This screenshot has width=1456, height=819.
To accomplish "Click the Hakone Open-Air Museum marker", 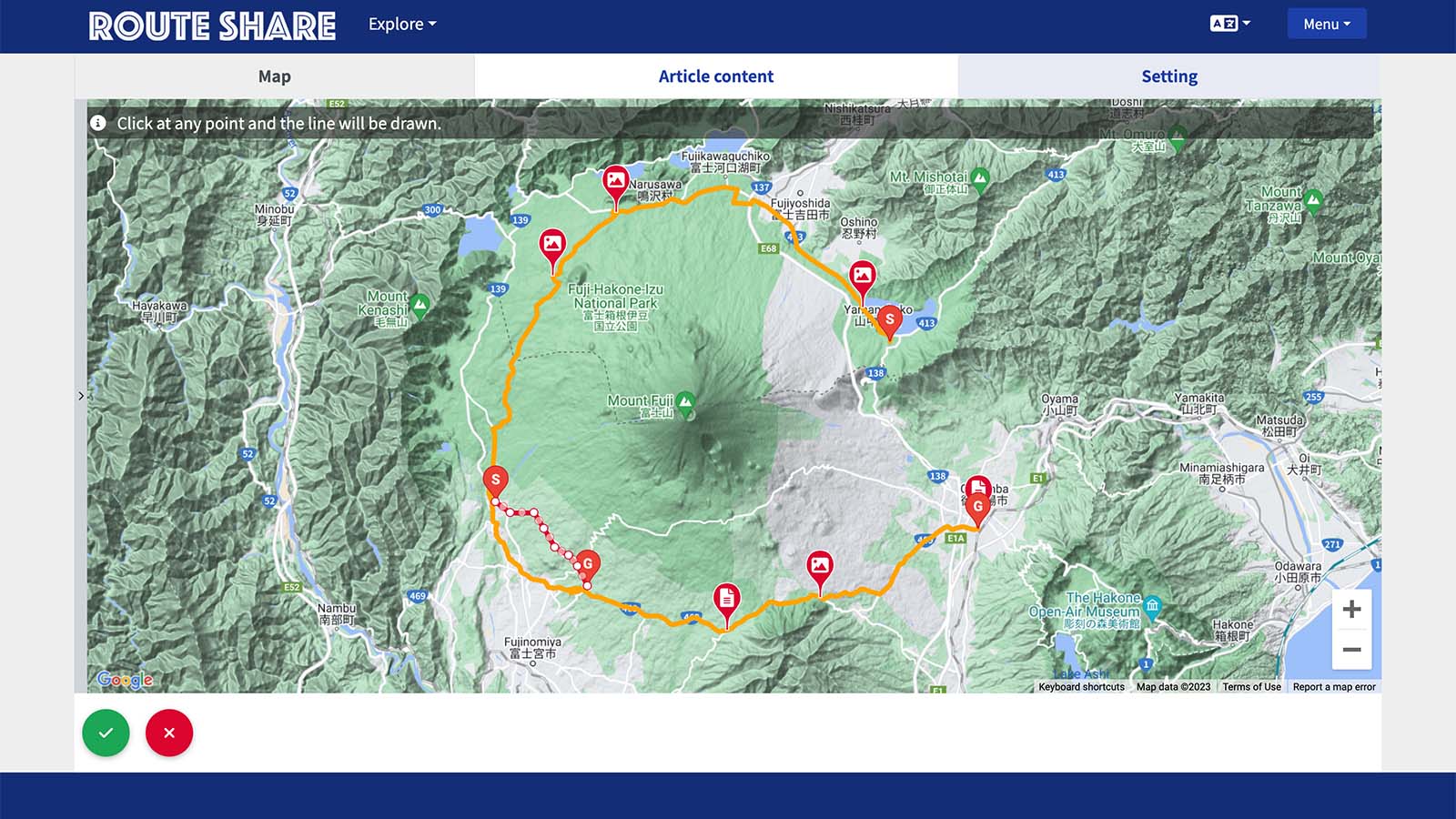I will pyautogui.click(x=1152, y=606).
